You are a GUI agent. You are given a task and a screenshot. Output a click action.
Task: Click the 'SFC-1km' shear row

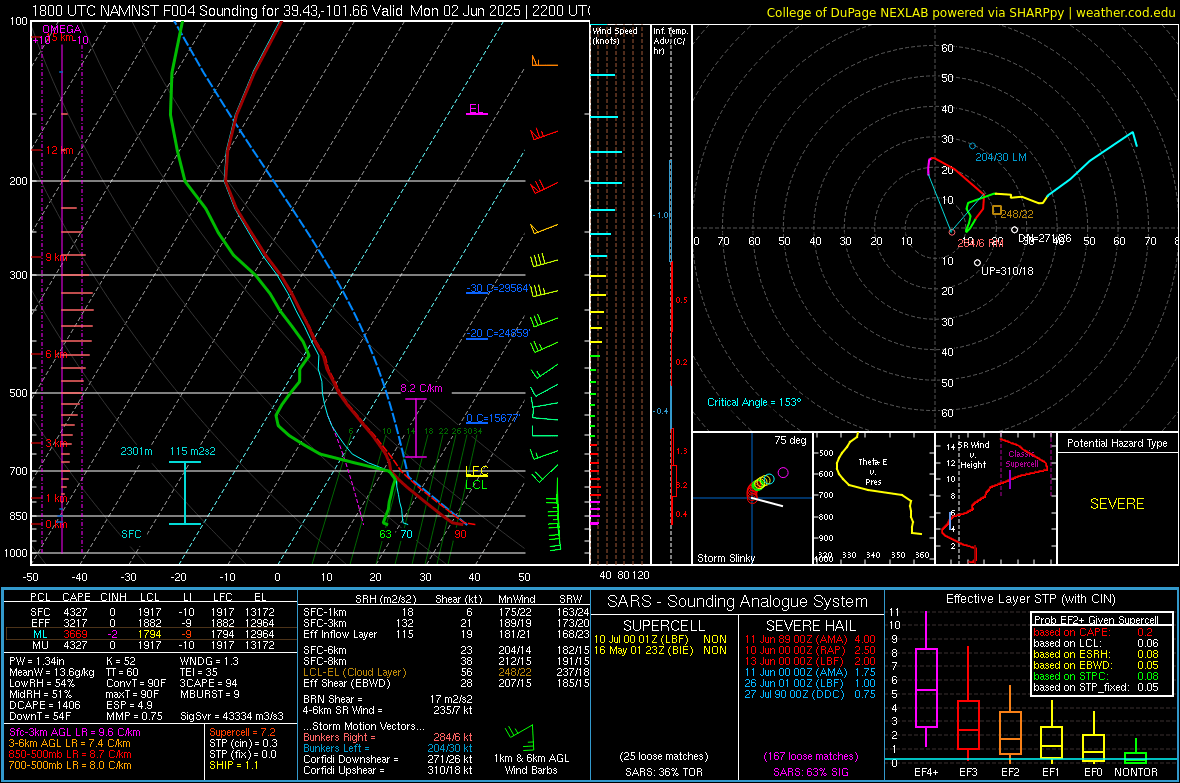(x=446, y=612)
